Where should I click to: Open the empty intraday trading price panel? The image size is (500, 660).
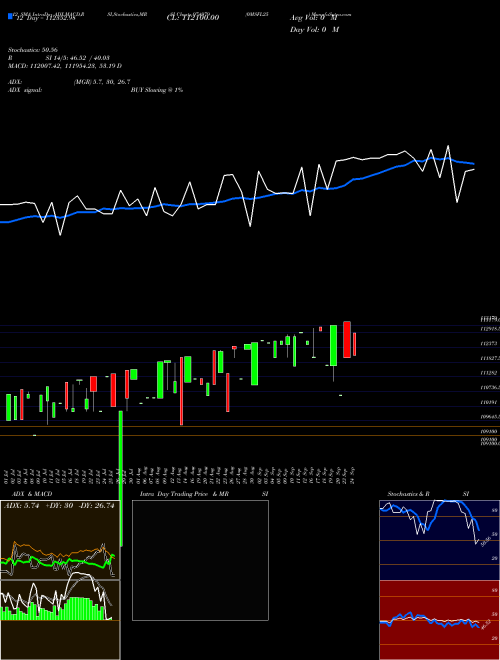tap(200, 560)
